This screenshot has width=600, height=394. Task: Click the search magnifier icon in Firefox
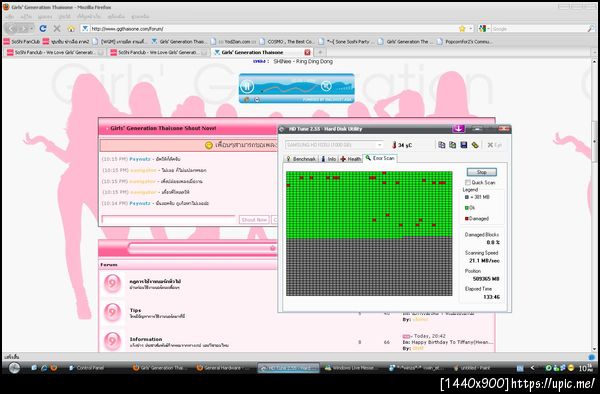pos(591,29)
